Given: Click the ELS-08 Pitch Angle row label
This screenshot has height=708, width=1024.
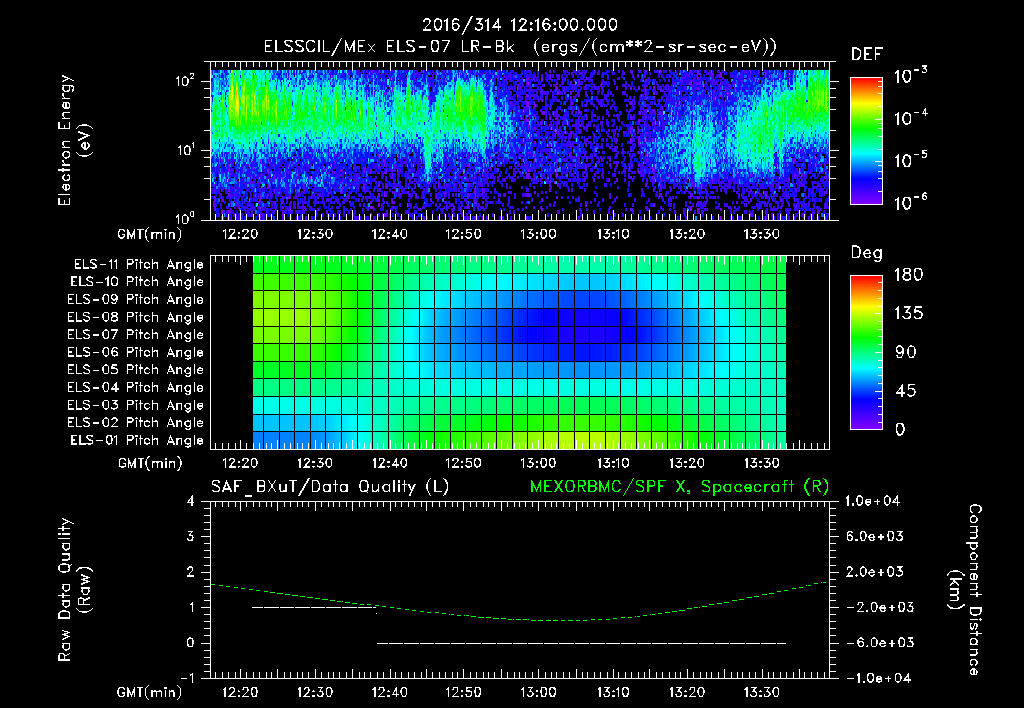Looking at the screenshot, I should (x=136, y=317).
